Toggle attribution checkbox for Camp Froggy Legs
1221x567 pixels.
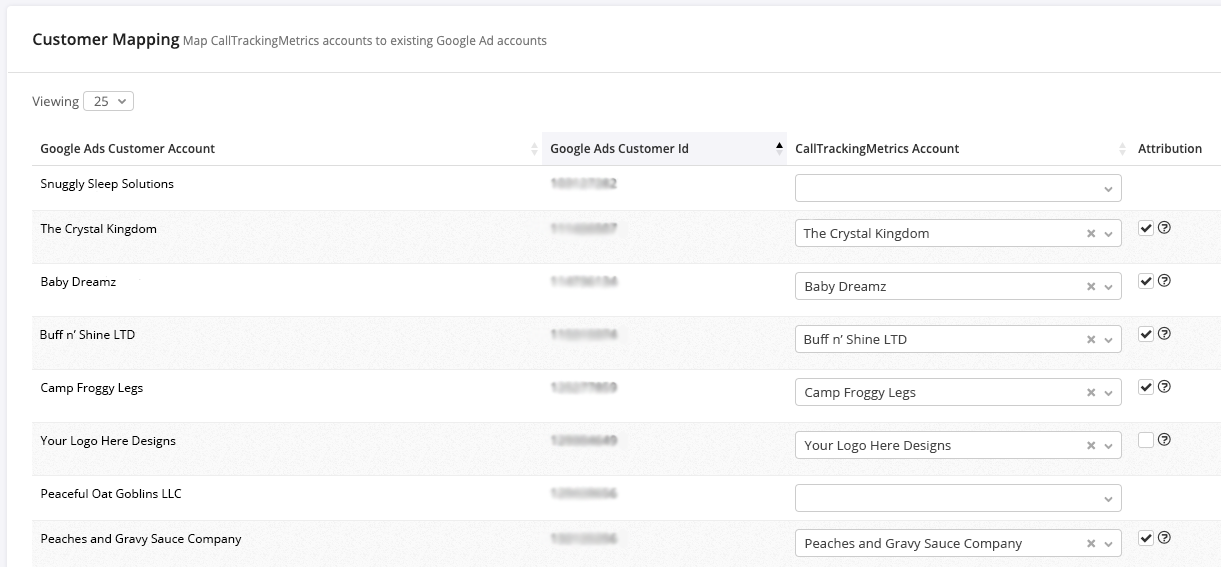click(1146, 387)
